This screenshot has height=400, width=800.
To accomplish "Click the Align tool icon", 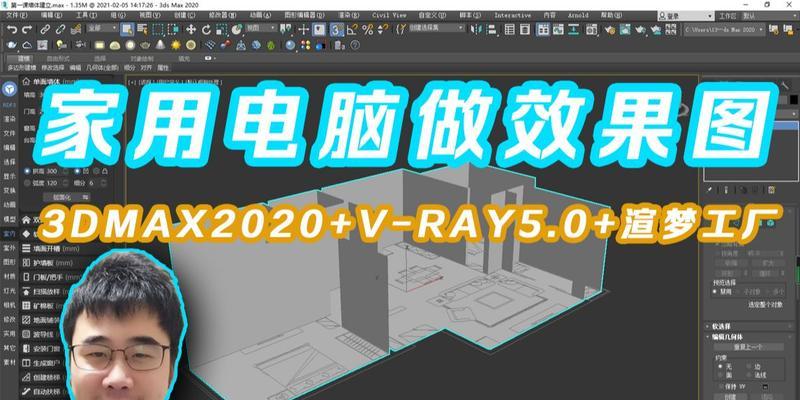I will tap(492, 30).
